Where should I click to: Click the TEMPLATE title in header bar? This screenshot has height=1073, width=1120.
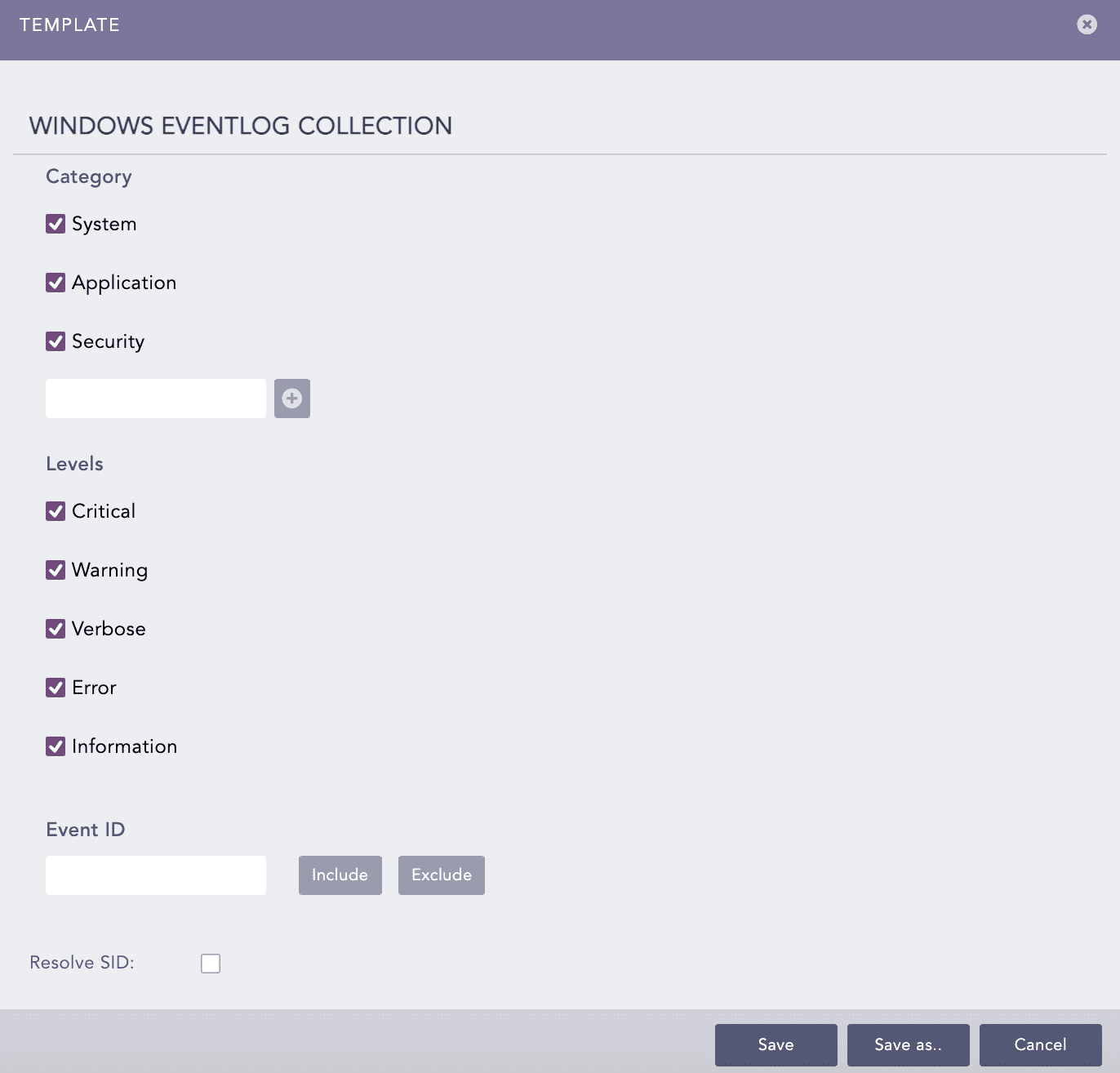pyautogui.click(x=69, y=25)
